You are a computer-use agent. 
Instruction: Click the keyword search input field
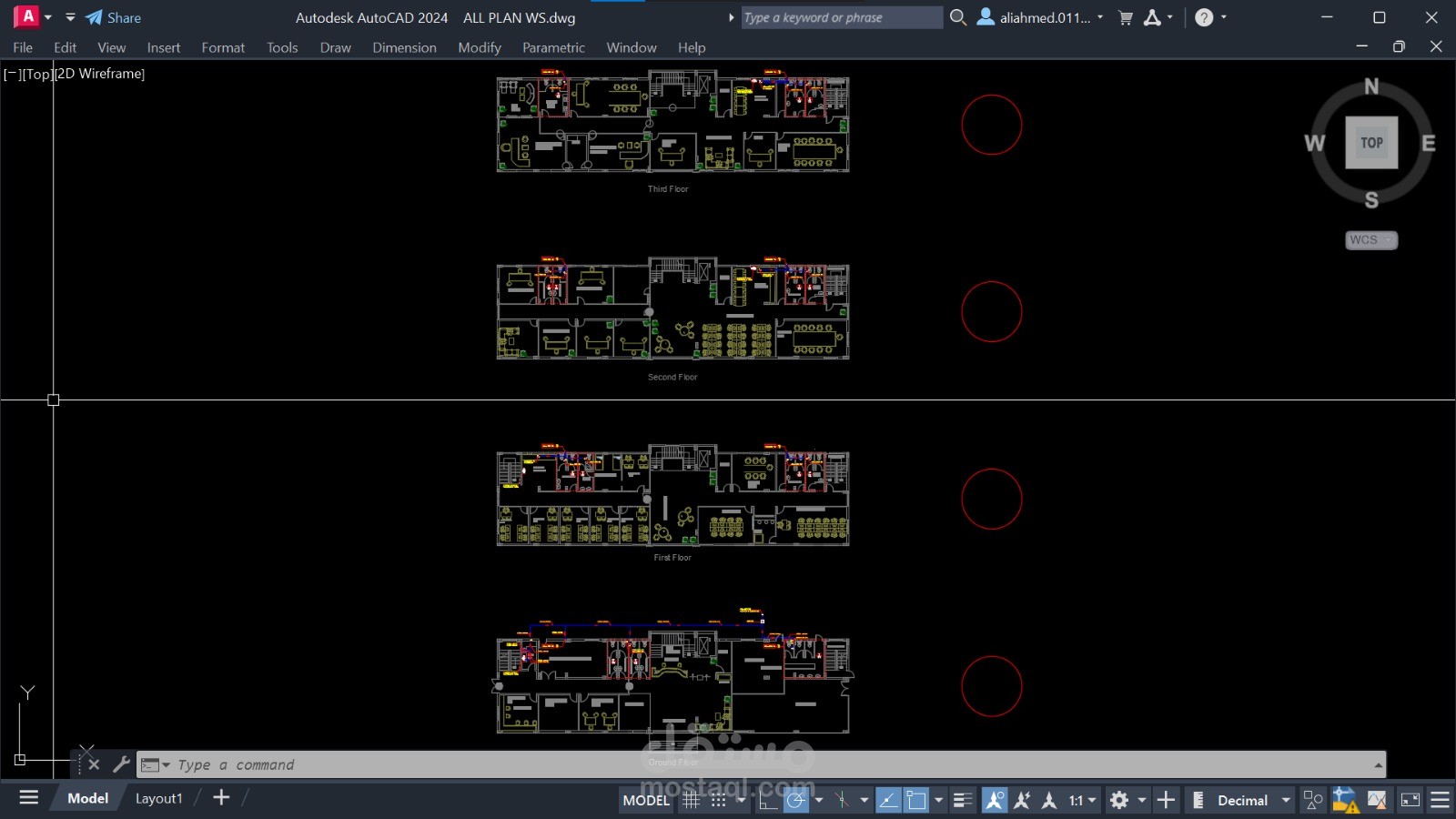point(842,17)
